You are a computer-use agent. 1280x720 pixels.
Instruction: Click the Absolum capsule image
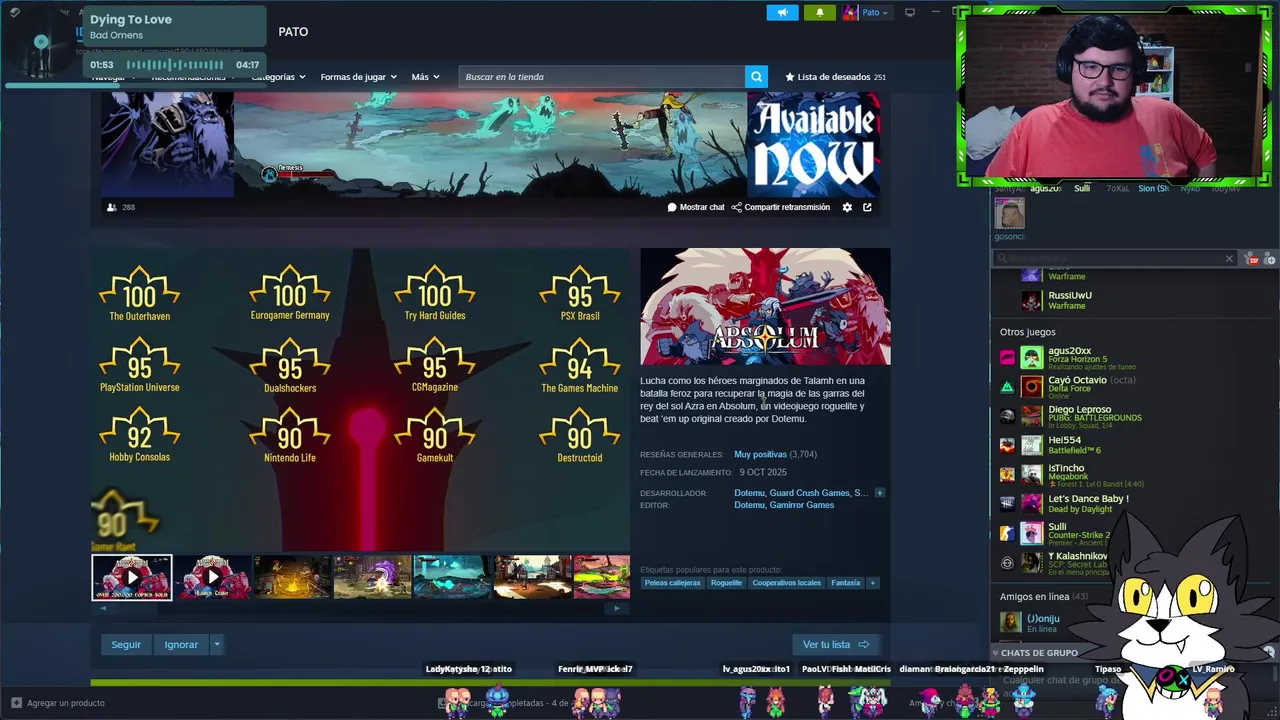(765, 306)
